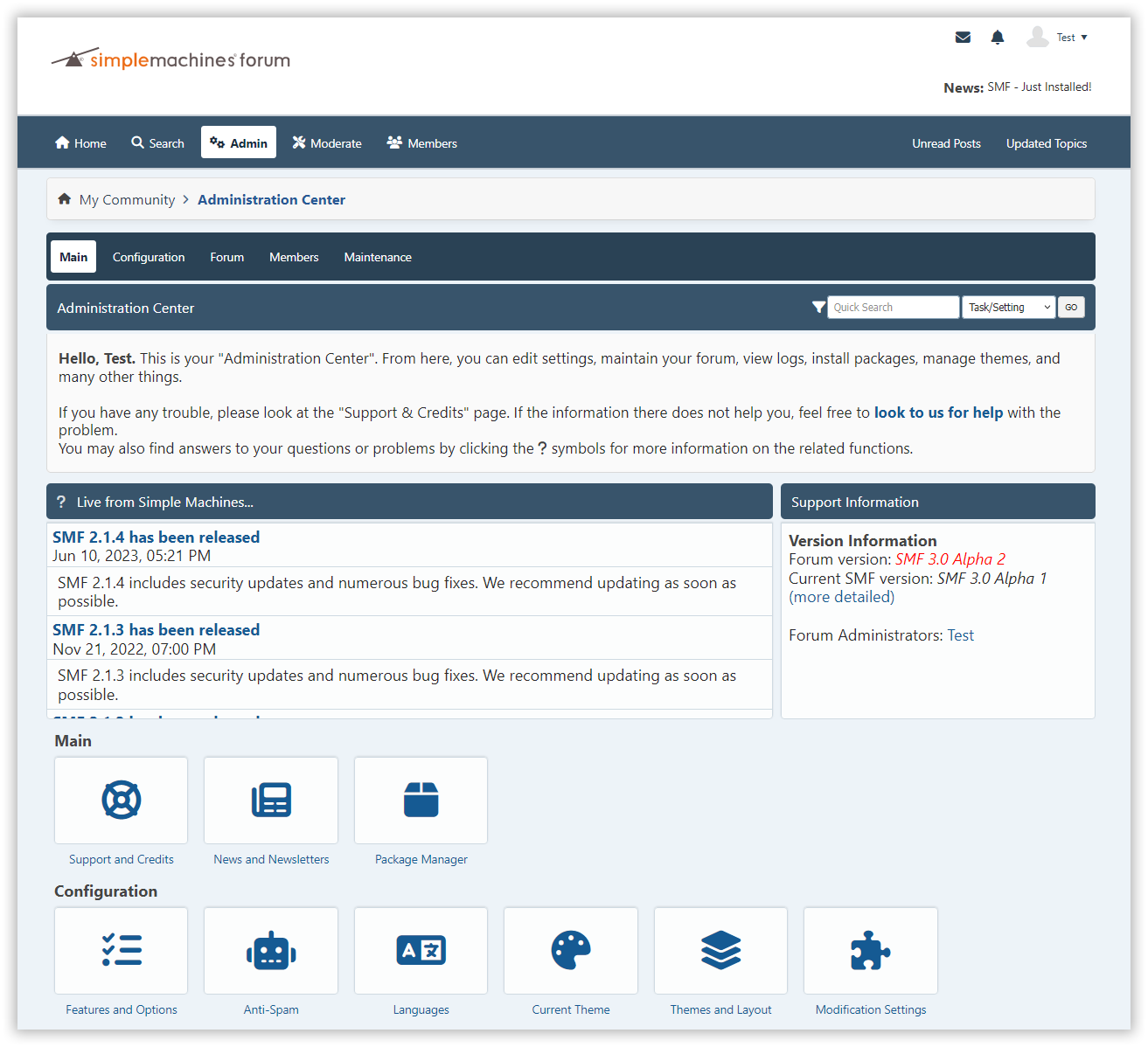Open the Anti-Spam robot icon
Viewport: 1148px width, 1047px height.
(271, 950)
